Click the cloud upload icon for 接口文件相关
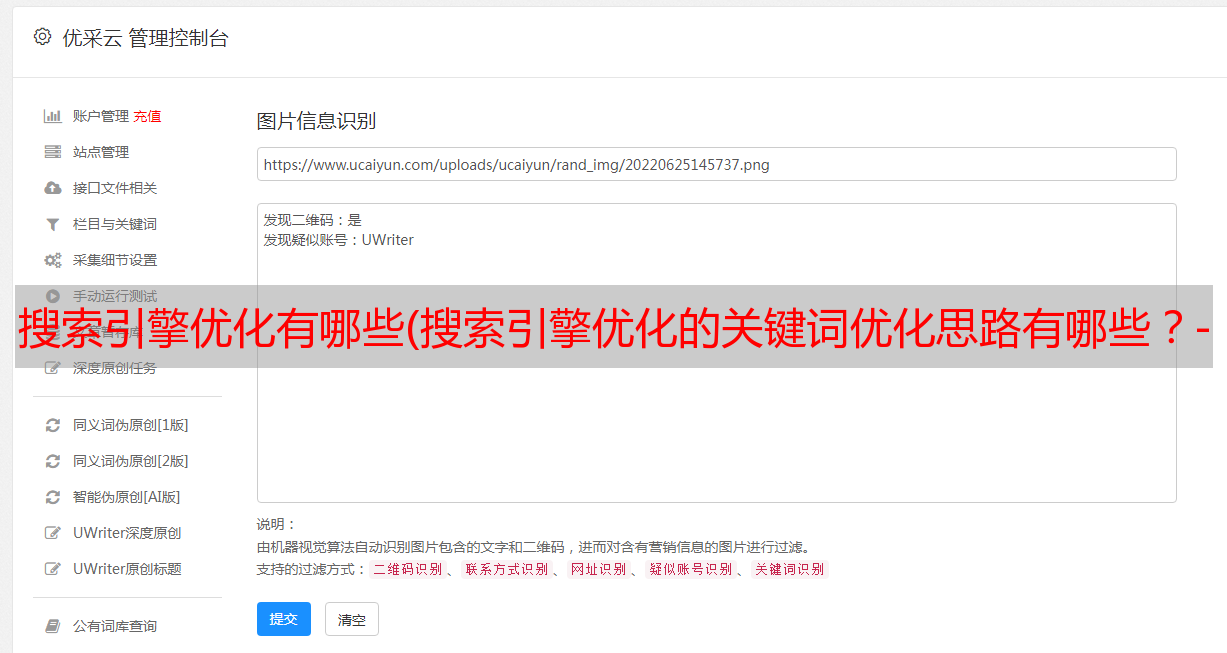The height and width of the screenshot is (653, 1227). coord(53,188)
